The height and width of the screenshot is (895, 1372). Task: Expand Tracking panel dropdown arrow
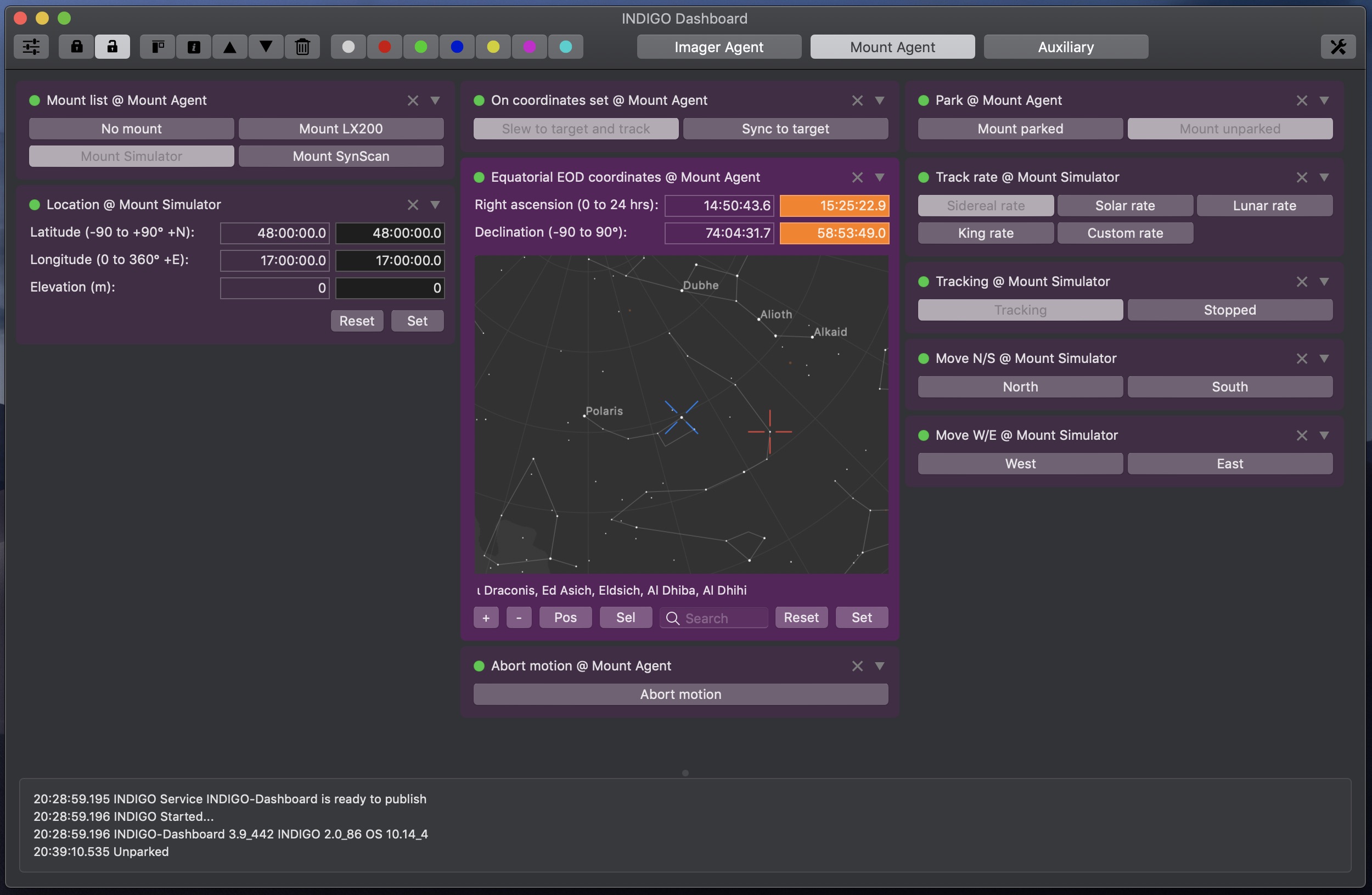(x=1324, y=282)
